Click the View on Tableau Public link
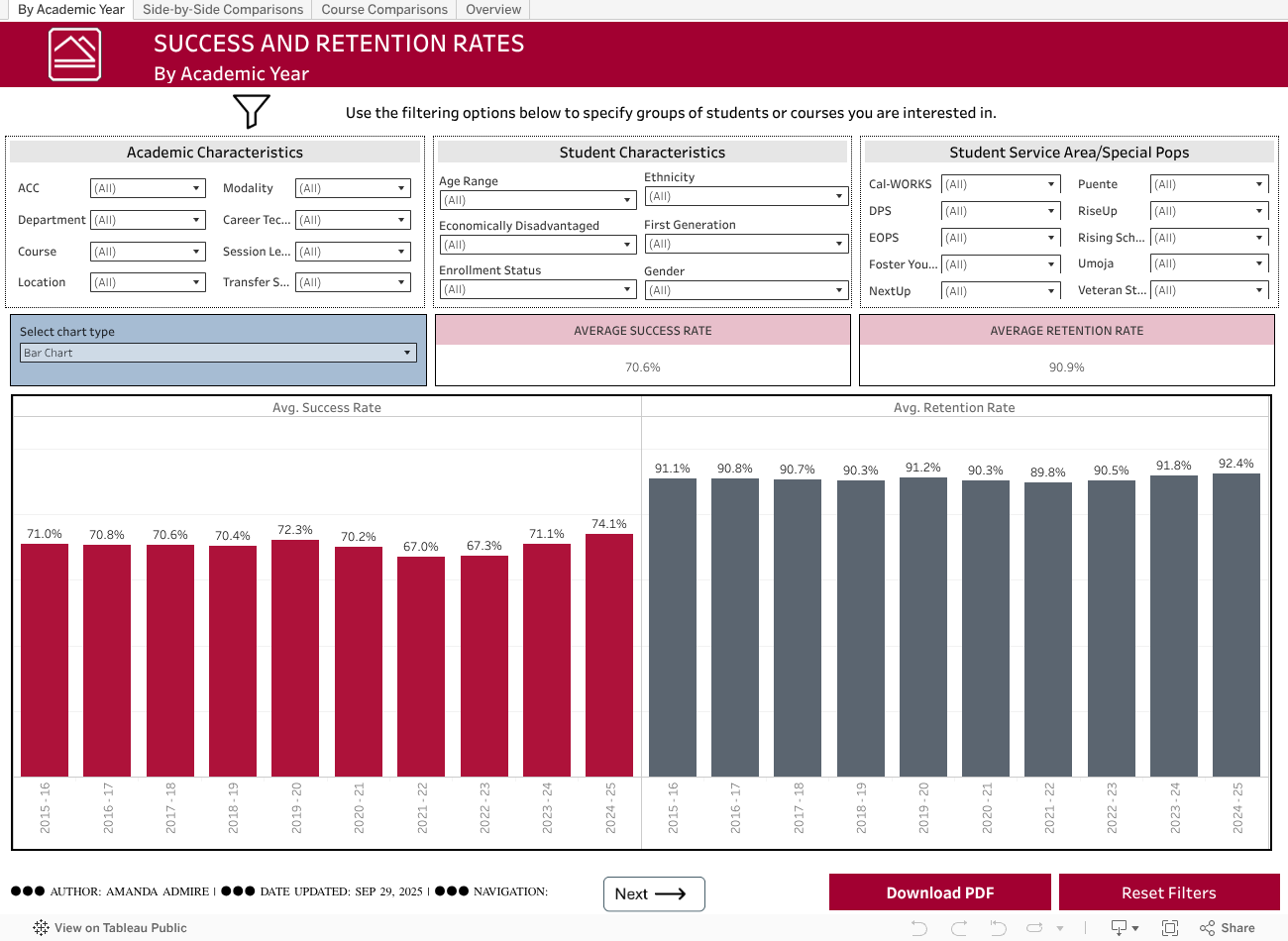Screen dimensions: 1288x941 point(109,927)
